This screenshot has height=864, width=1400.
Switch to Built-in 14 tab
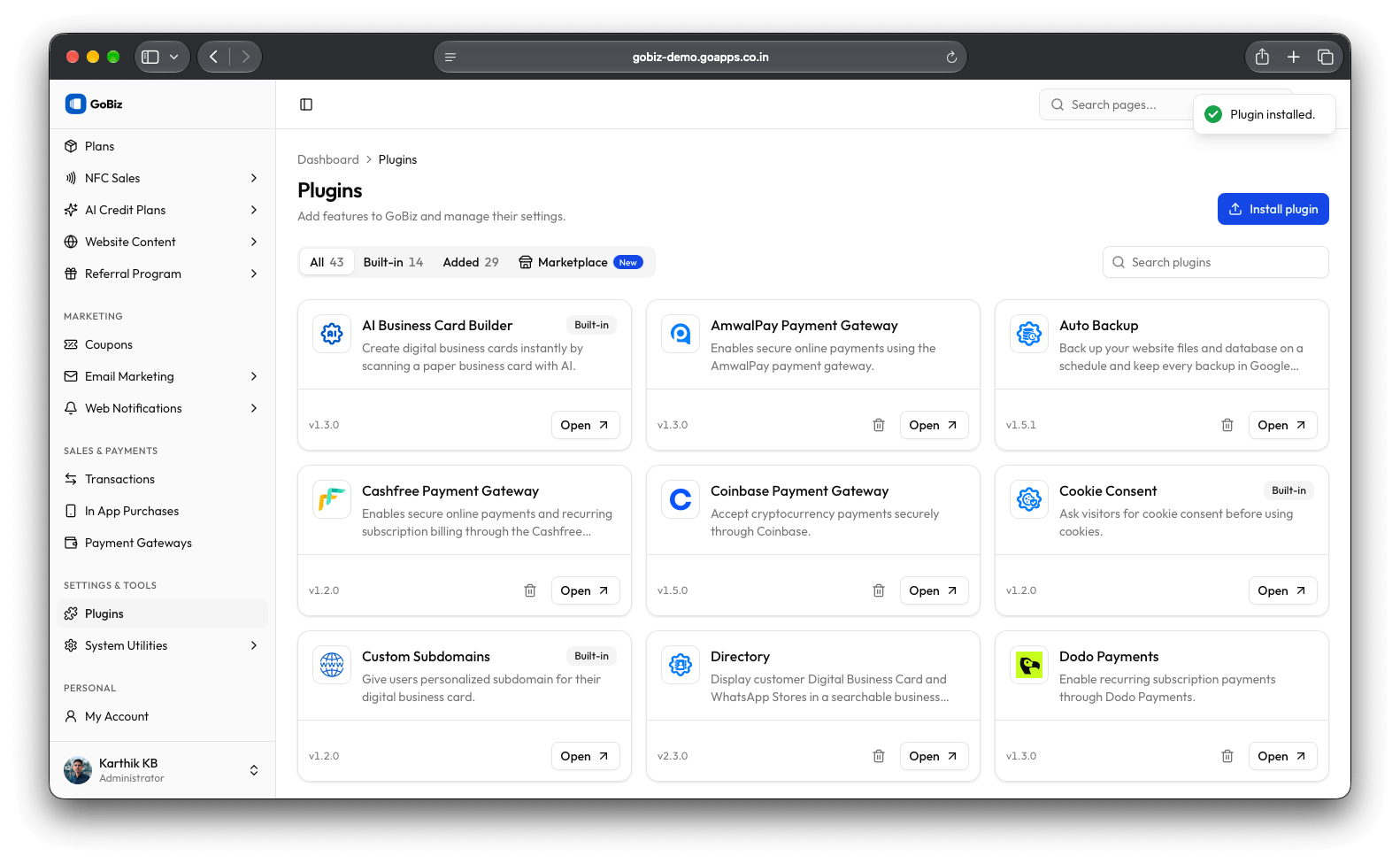pyautogui.click(x=393, y=262)
